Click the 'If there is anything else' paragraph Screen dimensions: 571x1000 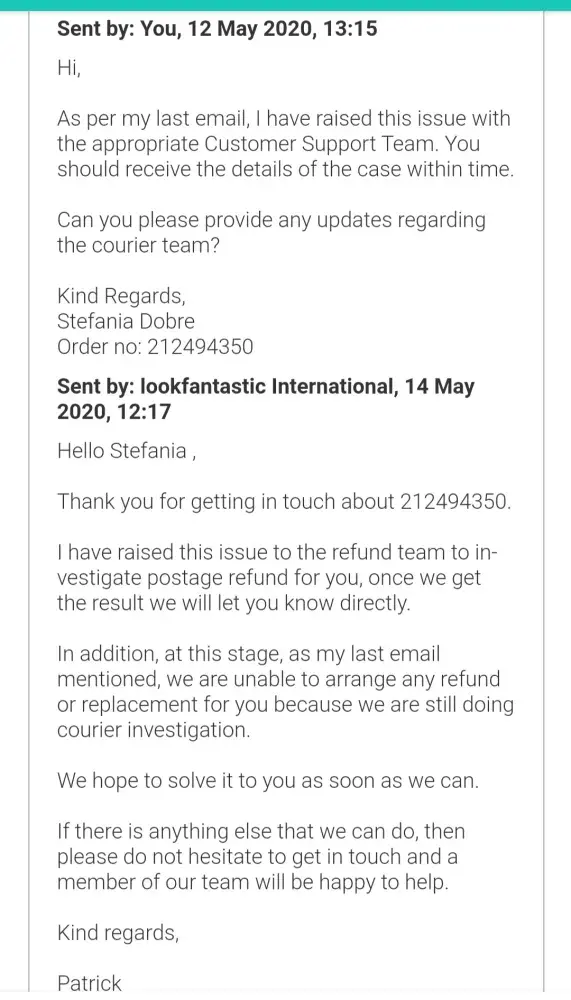[262, 857]
